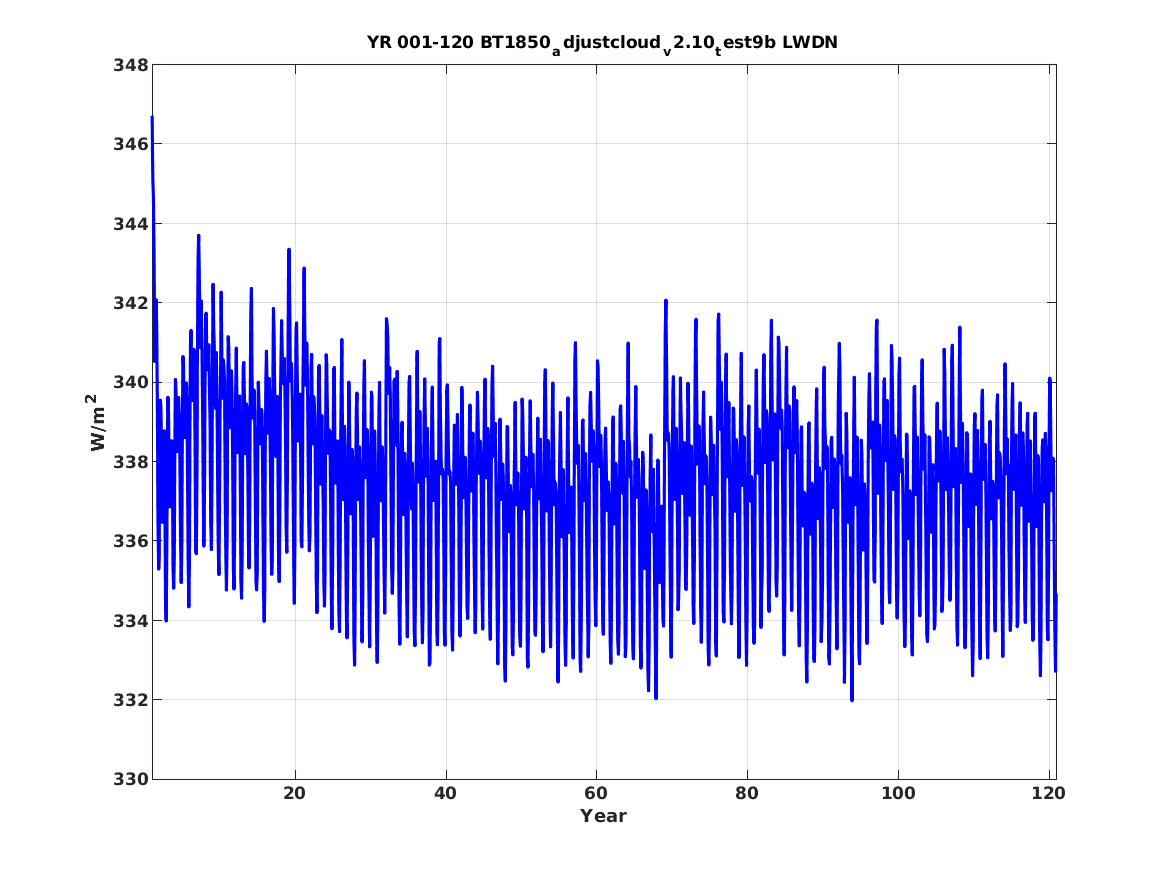Click the x-axis tick label 80
The height and width of the screenshot is (875, 1167).
[x=747, y=794]
